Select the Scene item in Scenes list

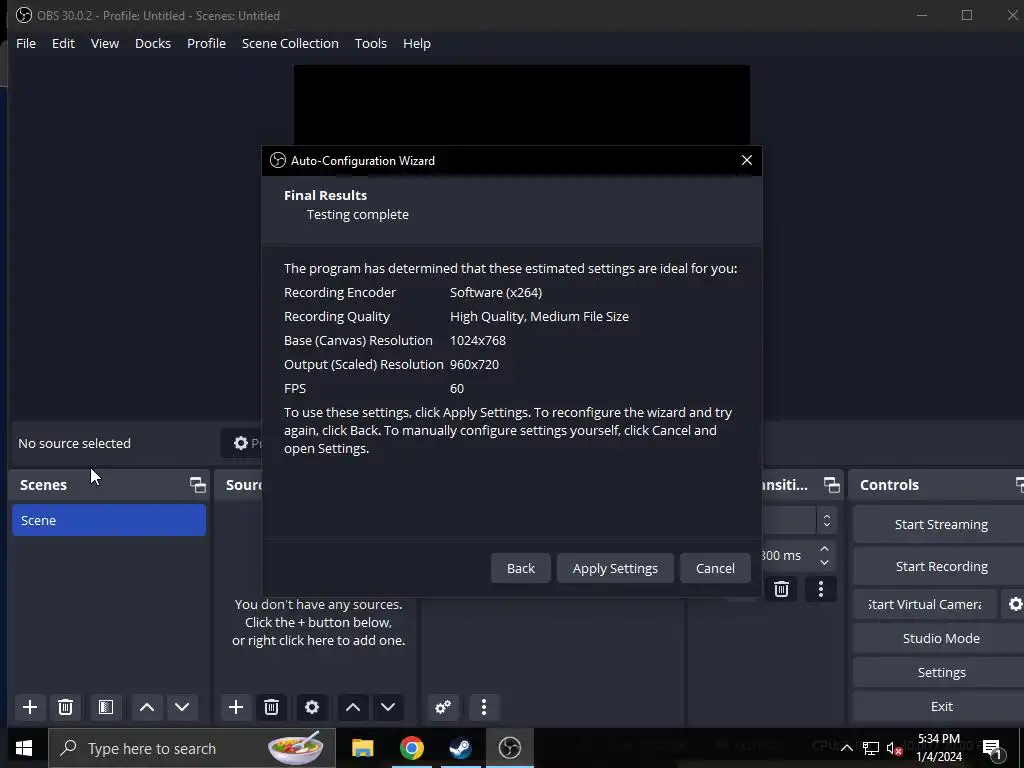click(x=109, y=520)
